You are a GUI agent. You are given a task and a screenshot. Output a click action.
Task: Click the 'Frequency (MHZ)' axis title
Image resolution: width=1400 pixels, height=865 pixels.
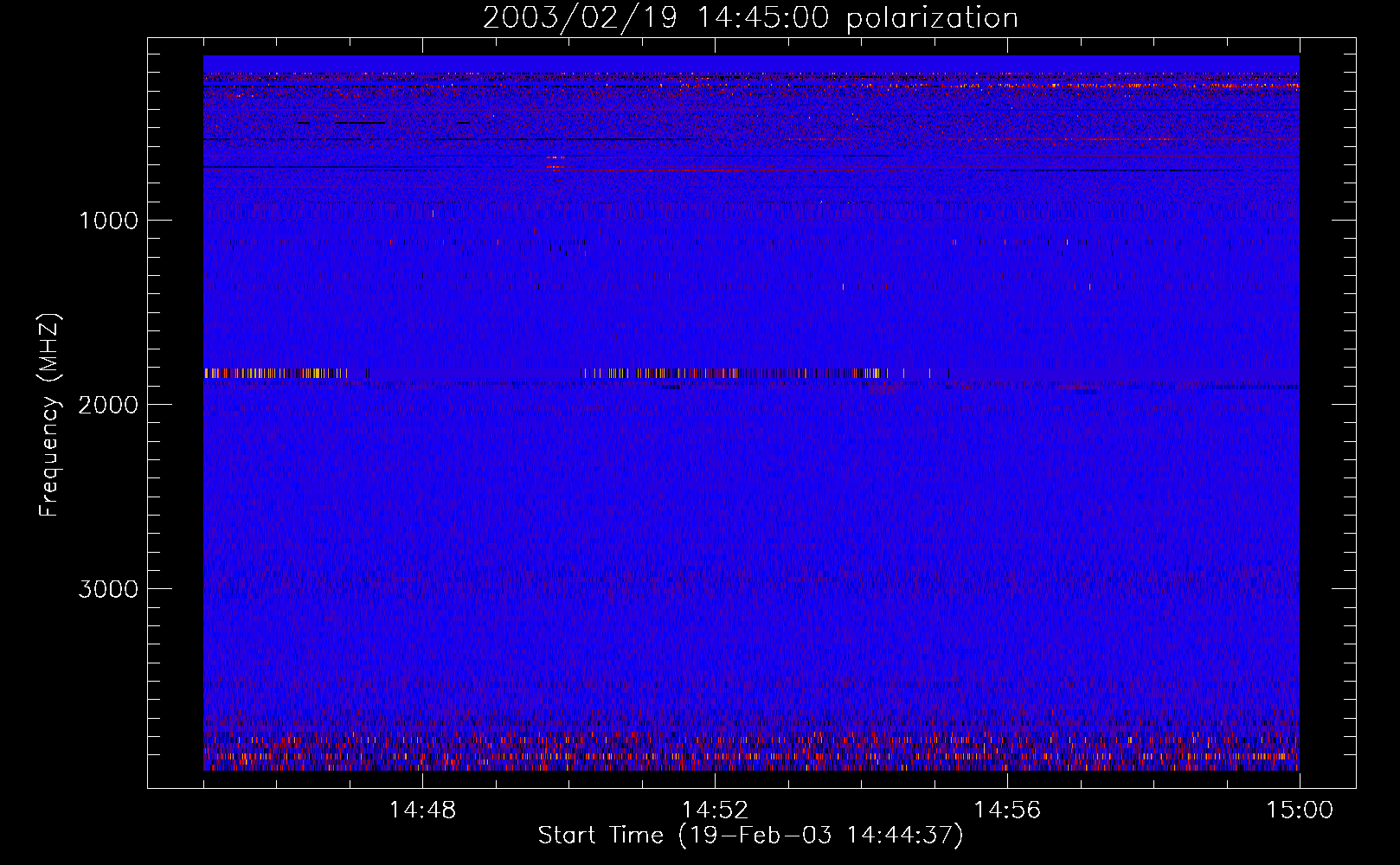tap(48, 414)
